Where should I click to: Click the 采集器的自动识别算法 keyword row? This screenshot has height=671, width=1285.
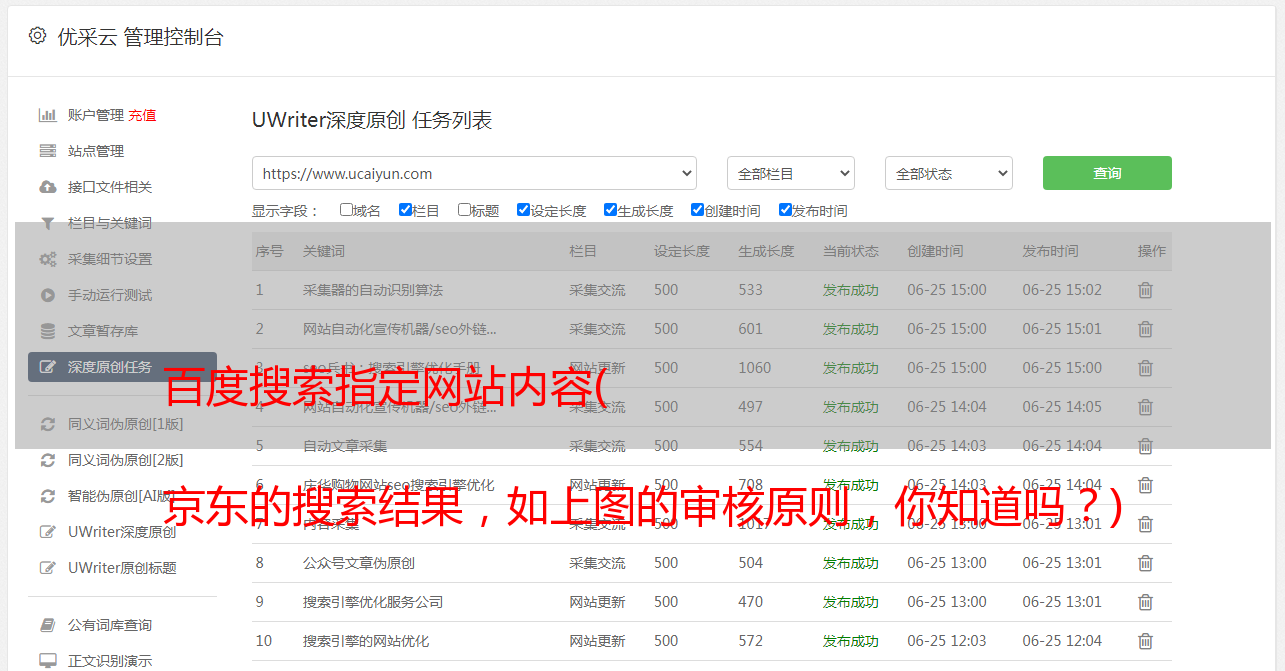(372, 290)
